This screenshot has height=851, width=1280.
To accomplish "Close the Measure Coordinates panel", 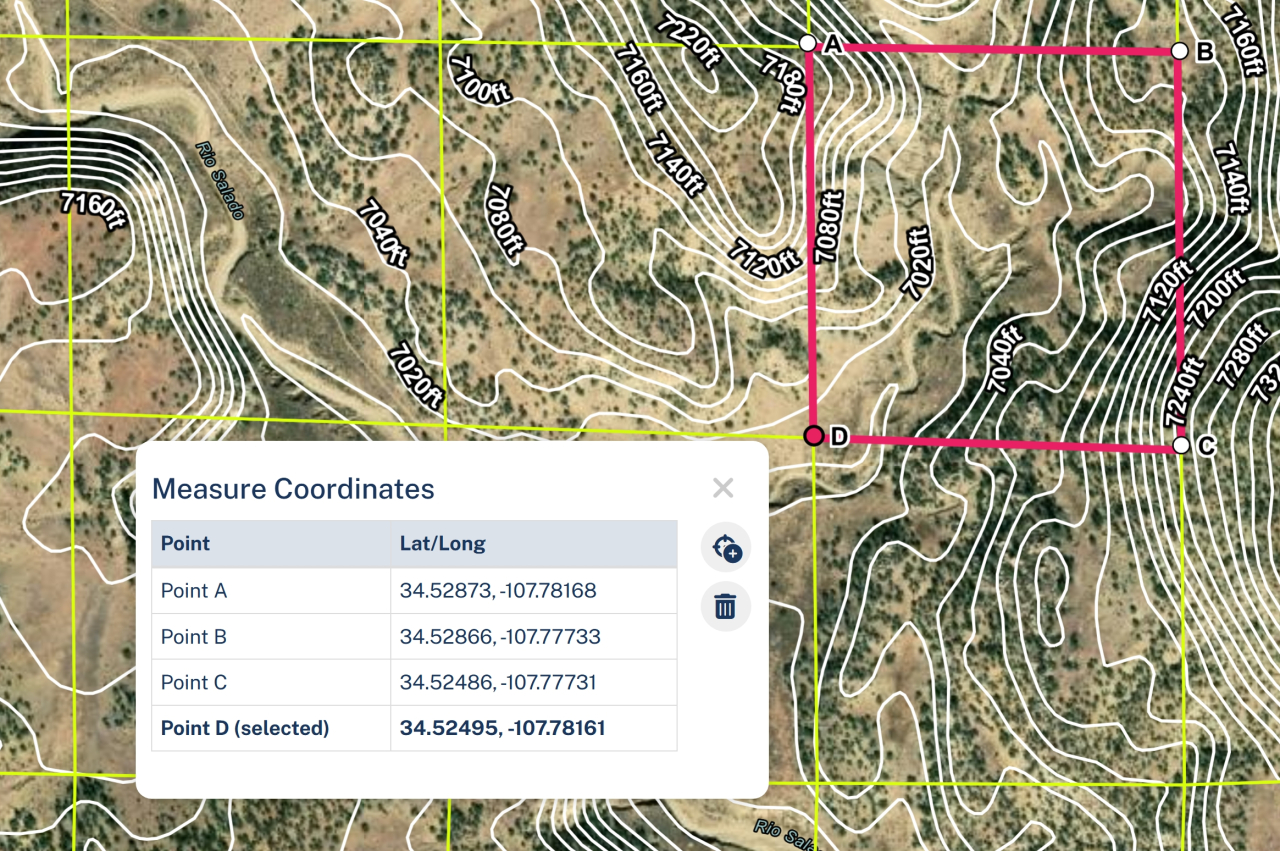I will click(723, 488).
